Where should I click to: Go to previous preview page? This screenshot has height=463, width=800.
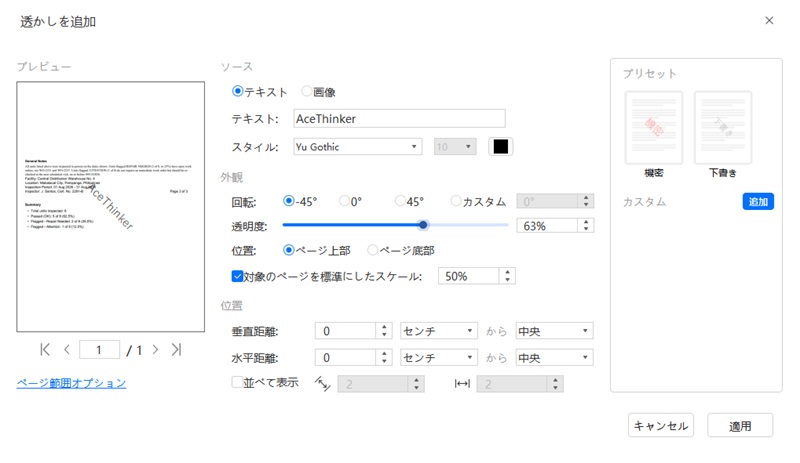(67, 350)
